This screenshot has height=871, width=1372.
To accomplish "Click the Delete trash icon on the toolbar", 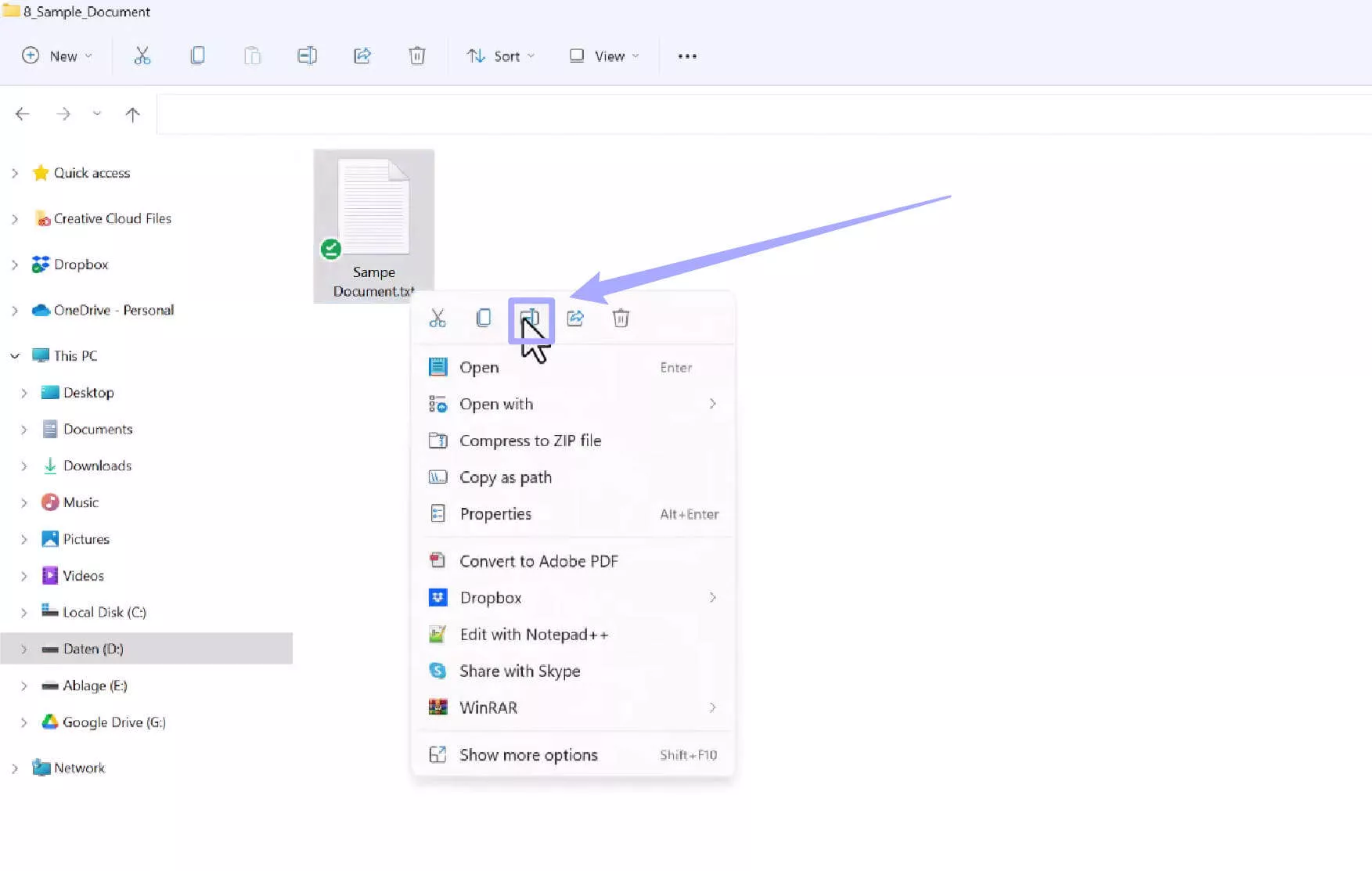I will (417, 56).
